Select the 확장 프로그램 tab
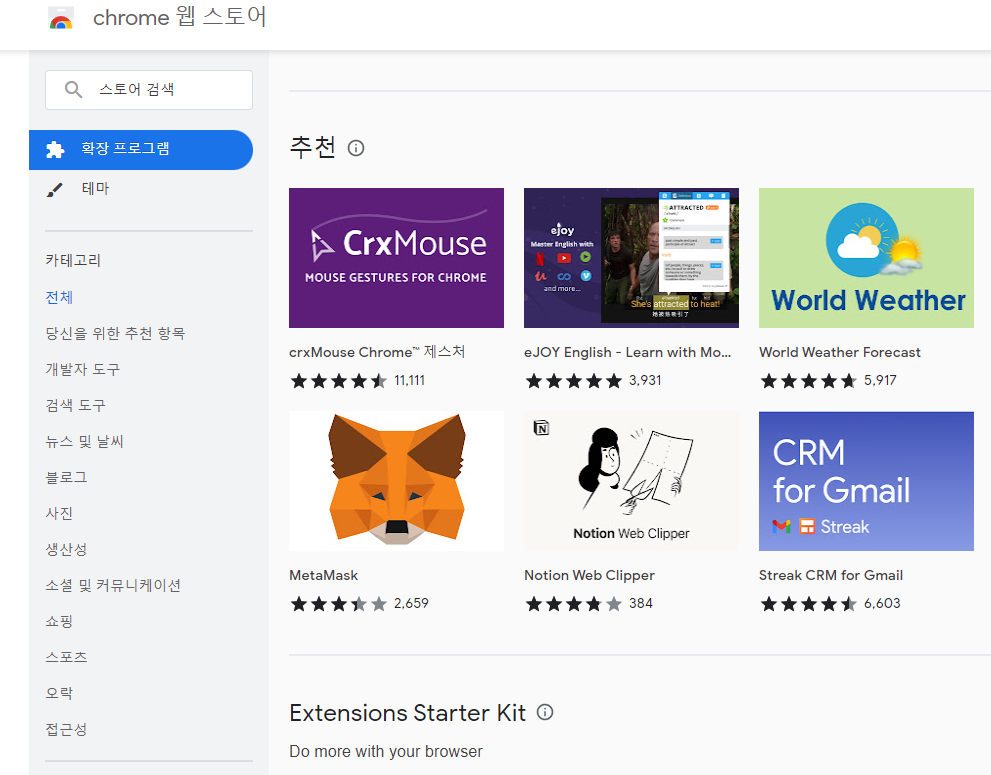Image resolution: width=991 pixels, height=775 pixels. coord(141,150)
